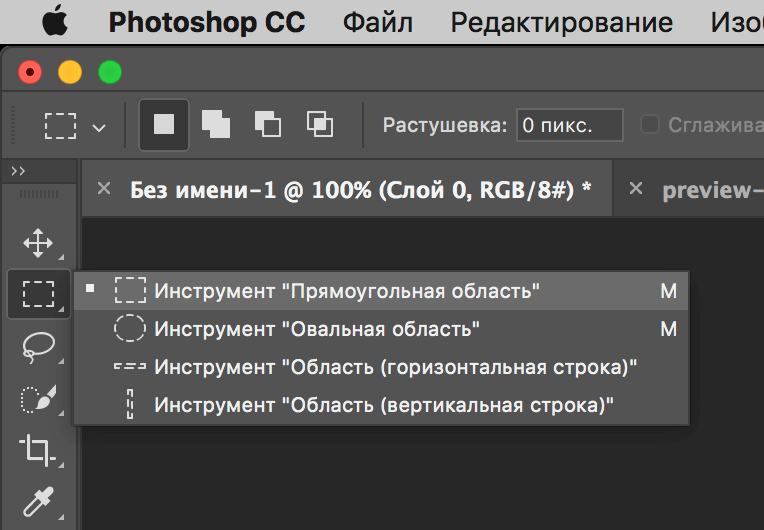Image resolution: width=764 pixels, height=530 pixels.
Task: Select the Rectangular Marquee tool in toolbar
Action: coord(38,294)
